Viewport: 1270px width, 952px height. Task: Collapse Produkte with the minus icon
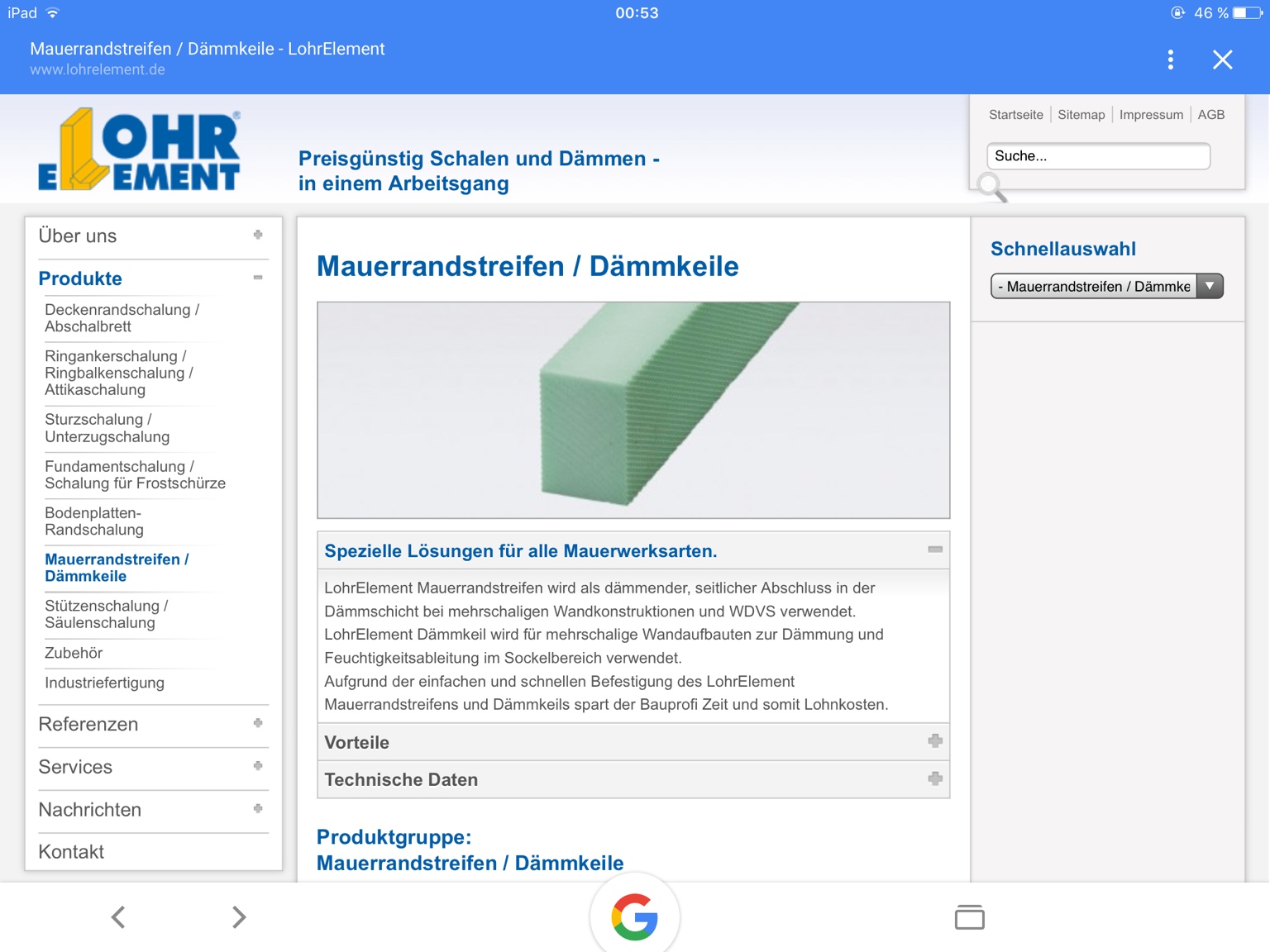pos(258,278)
